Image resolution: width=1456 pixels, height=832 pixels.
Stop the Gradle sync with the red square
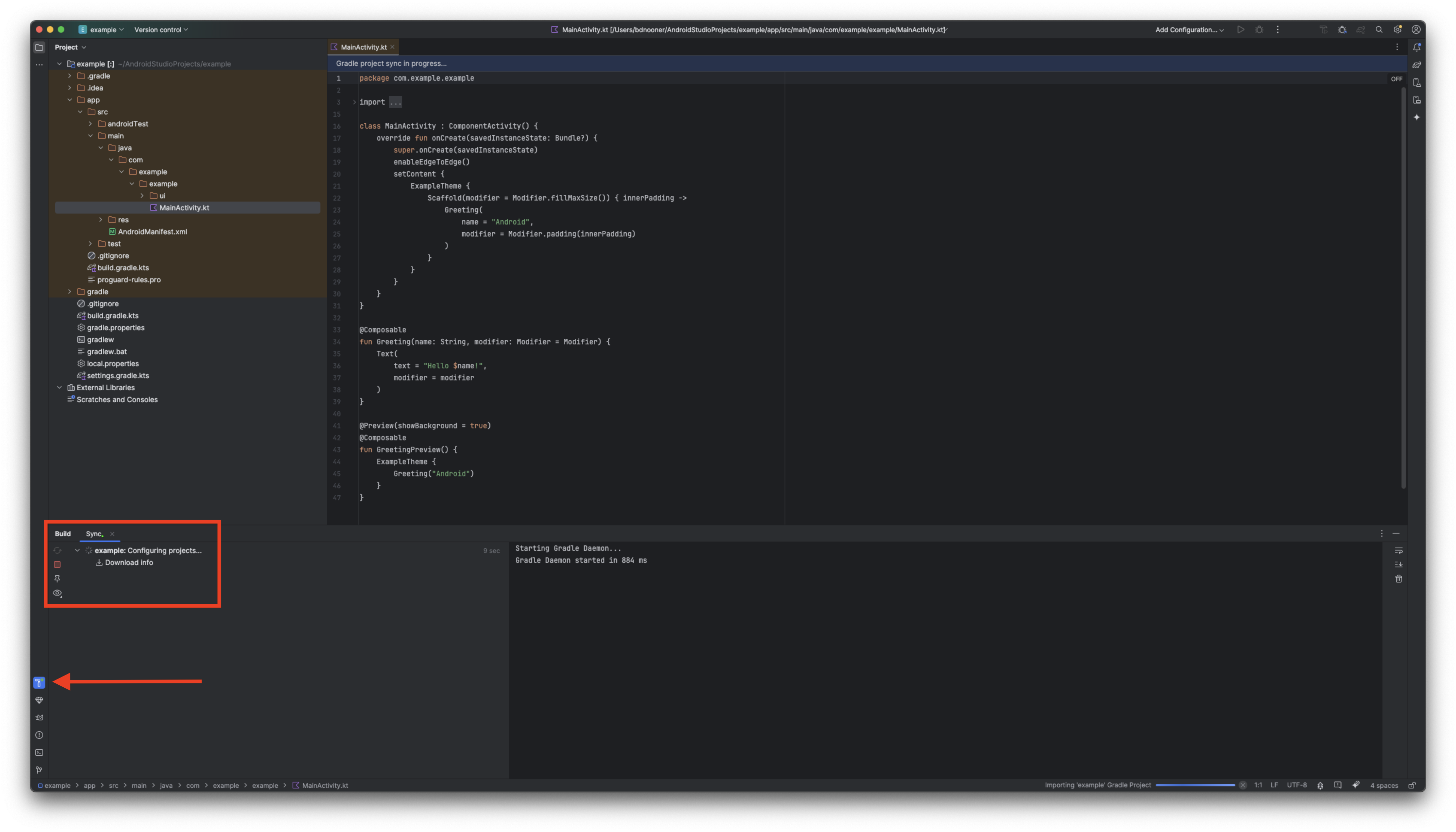click(x=57, y=564)
